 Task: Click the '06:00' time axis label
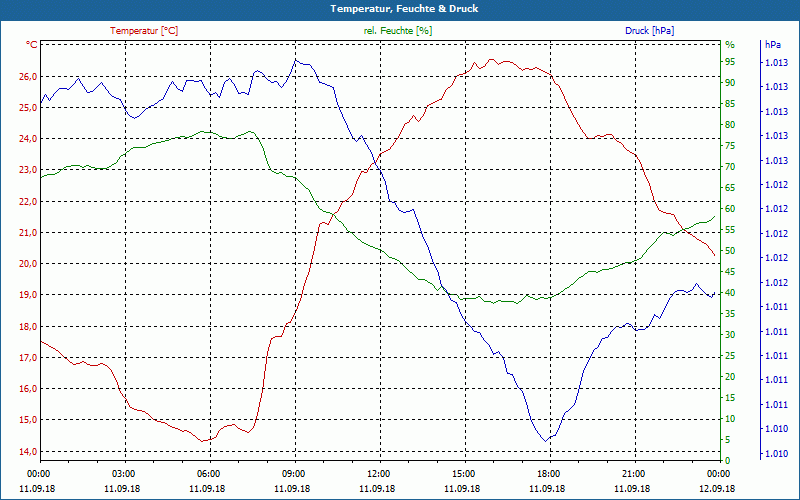pos(208,473)
